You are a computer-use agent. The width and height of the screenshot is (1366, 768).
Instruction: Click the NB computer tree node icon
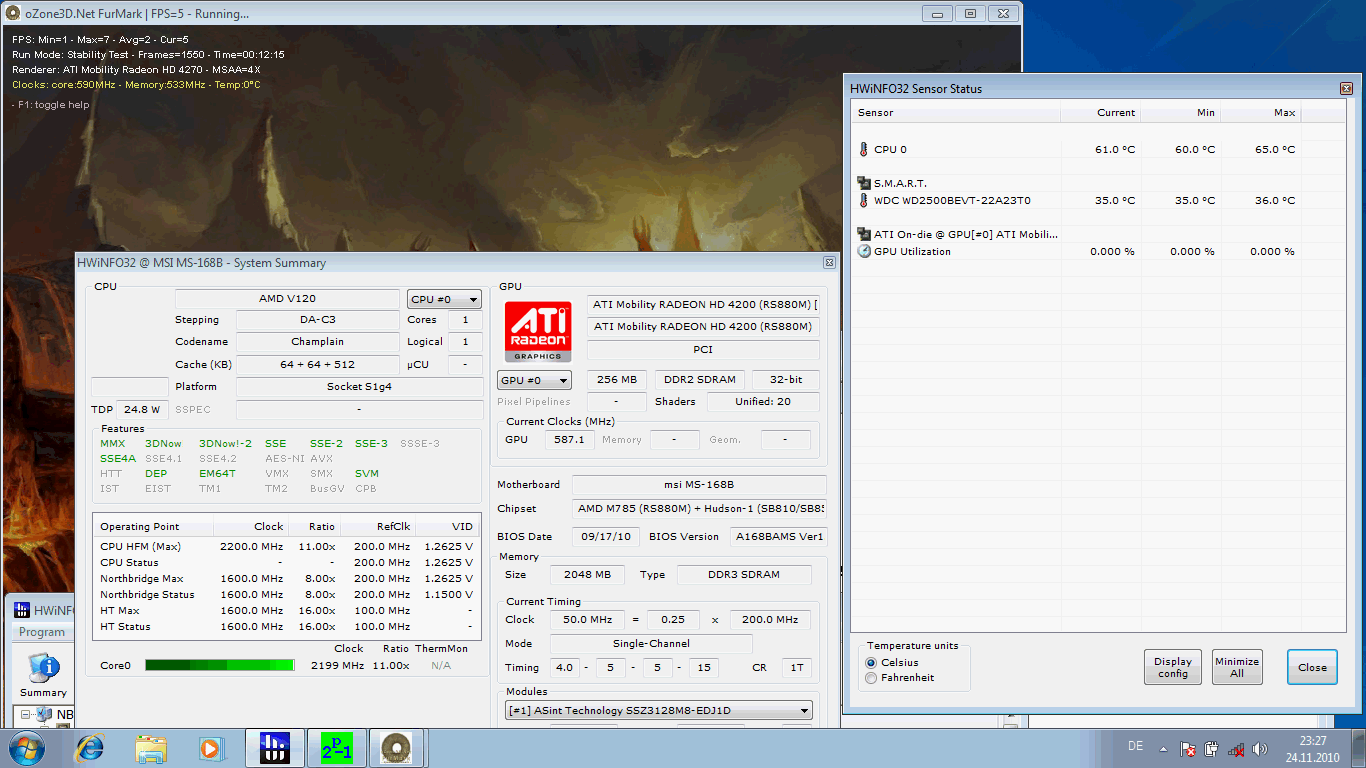44,715
